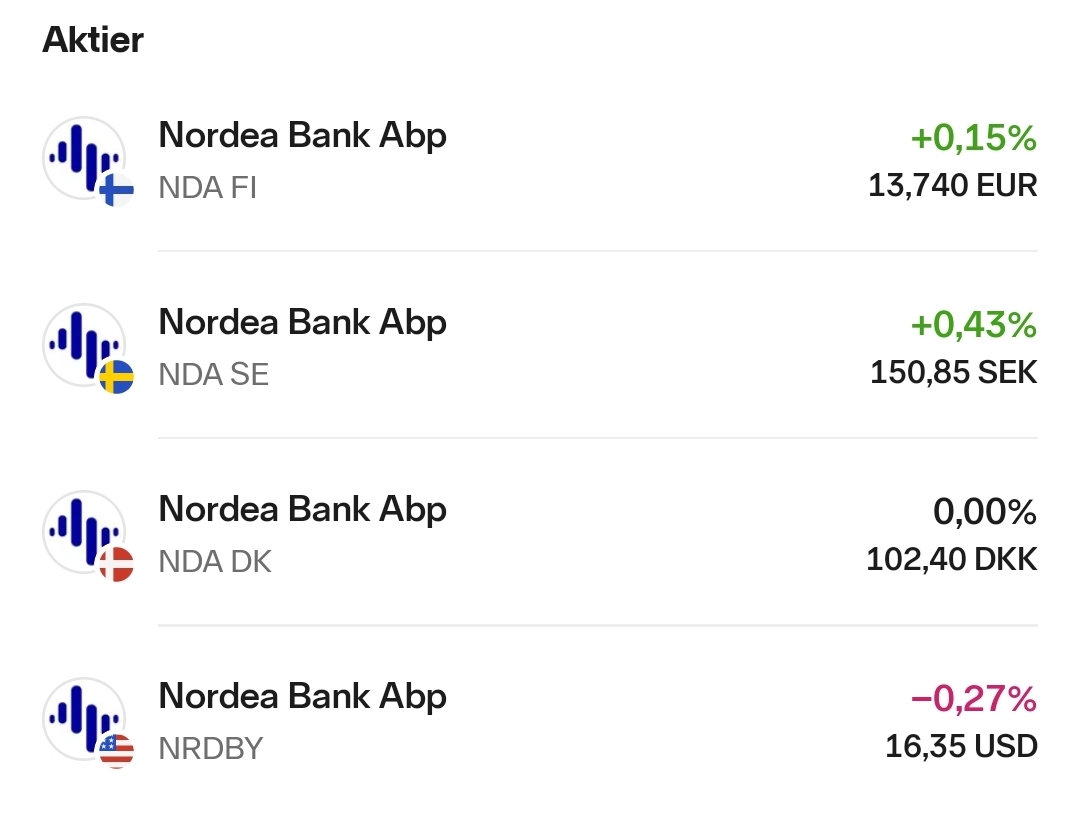This screenshot has width=1079, height=824.
Task: Click the Finnish flag badge
Action: click(117, 189)
